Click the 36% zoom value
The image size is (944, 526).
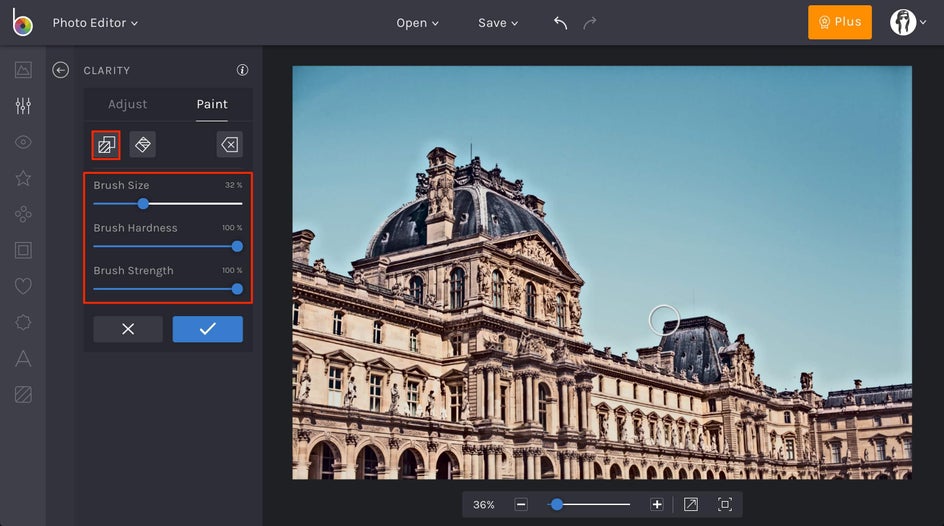click(483, 505)
